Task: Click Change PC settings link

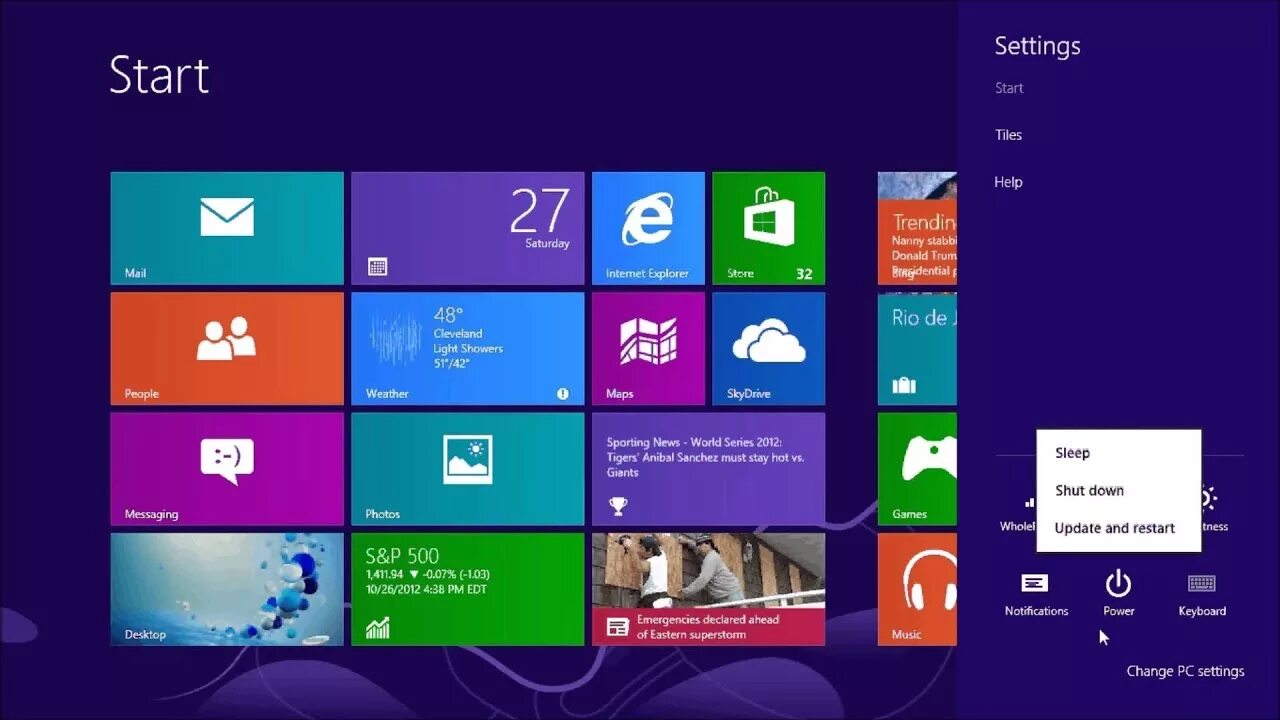Action: click(x=1185, y=671)
